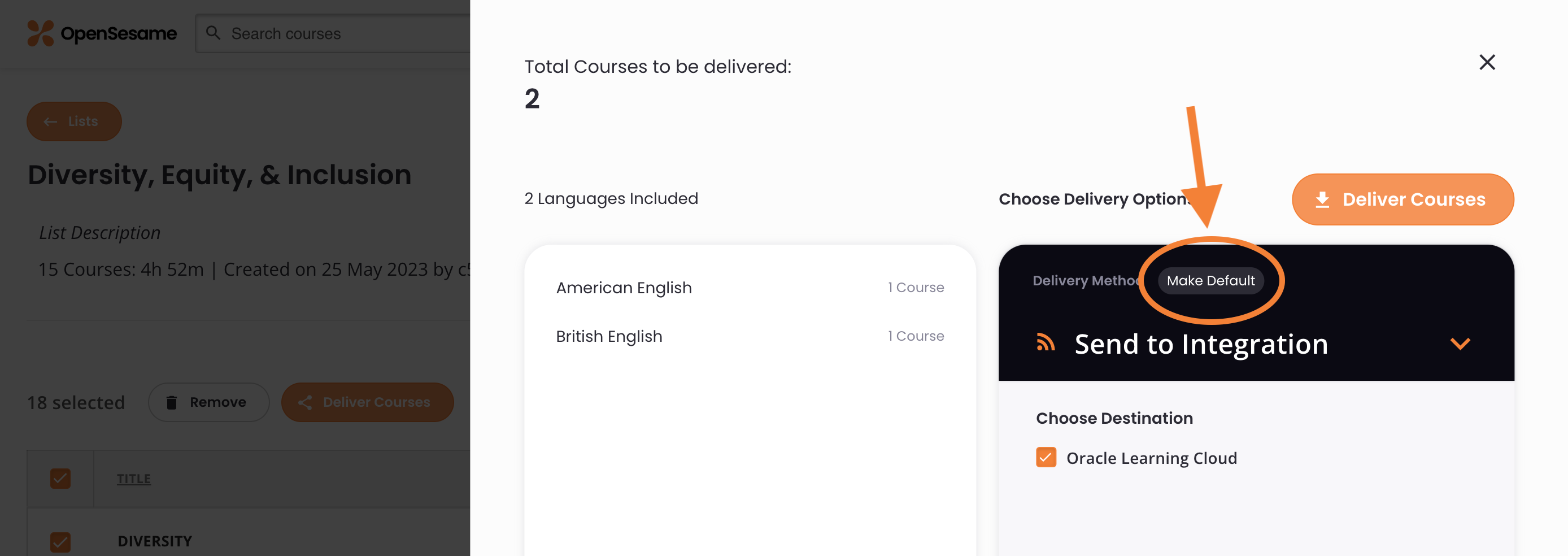The image size is (1568, 556).
Task: Toggle the DIVERSITY row checkbox
Action: coord(60,541)
